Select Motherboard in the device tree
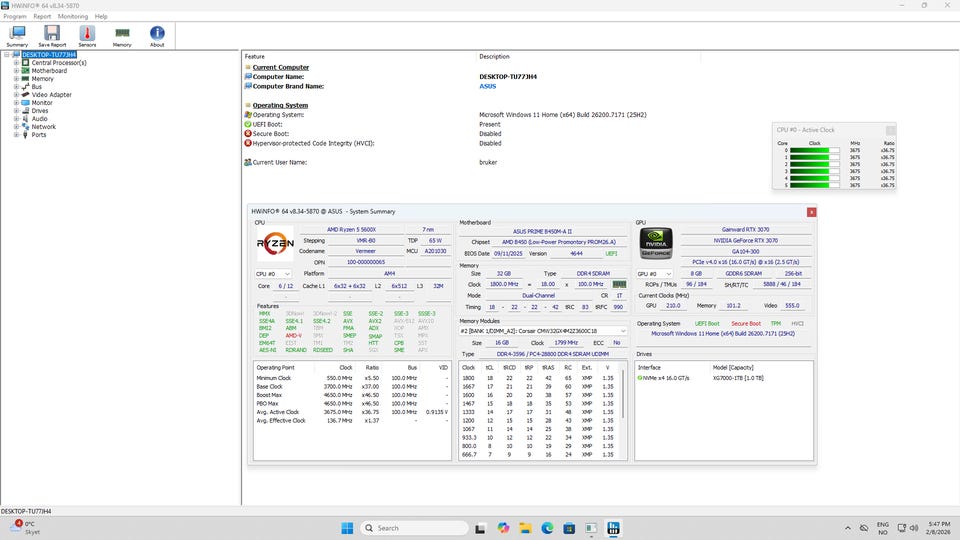 click(49, 71)
